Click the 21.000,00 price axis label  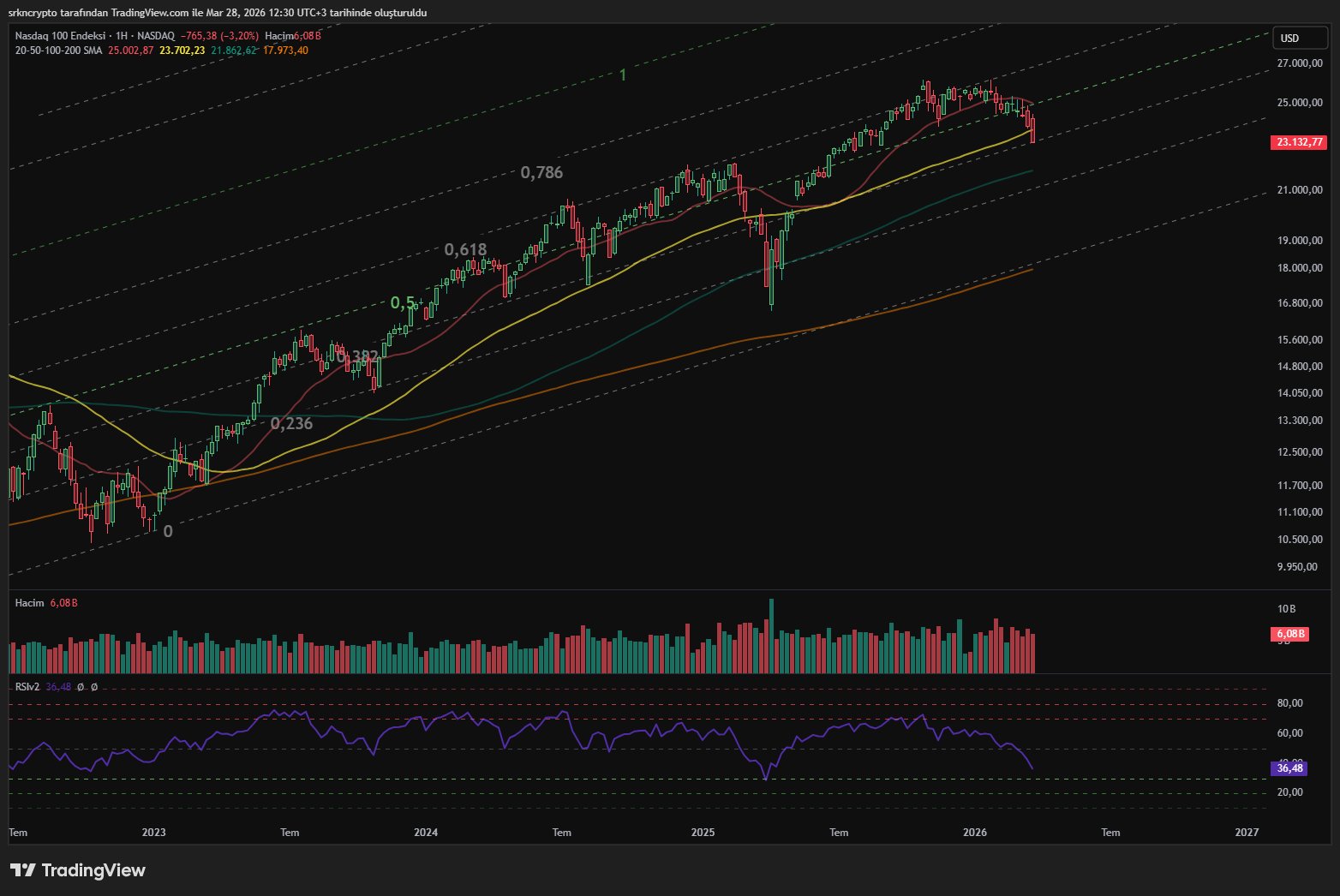1300,190
